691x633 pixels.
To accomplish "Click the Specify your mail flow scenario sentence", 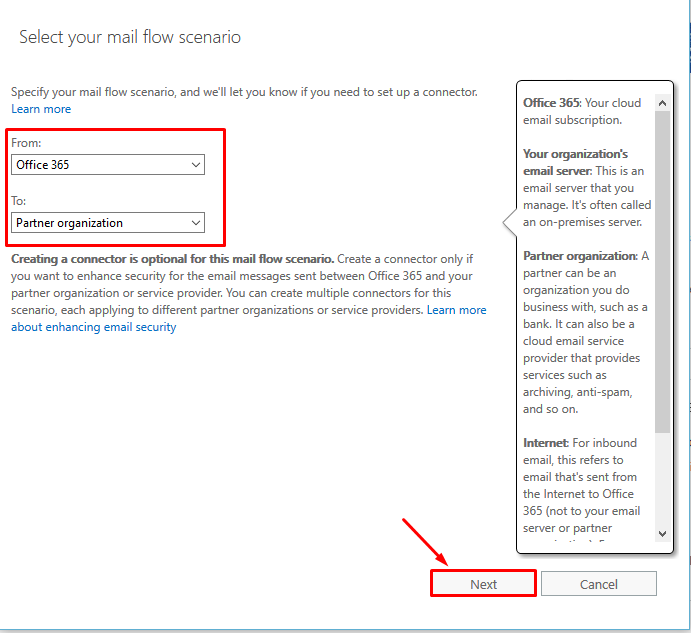I will pyautogui.click(x=244, y=92).
